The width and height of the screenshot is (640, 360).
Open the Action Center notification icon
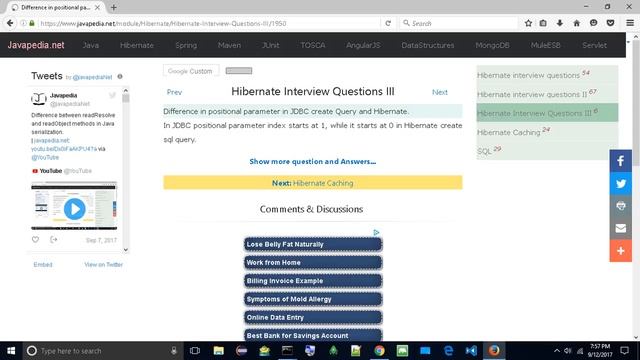624,351
